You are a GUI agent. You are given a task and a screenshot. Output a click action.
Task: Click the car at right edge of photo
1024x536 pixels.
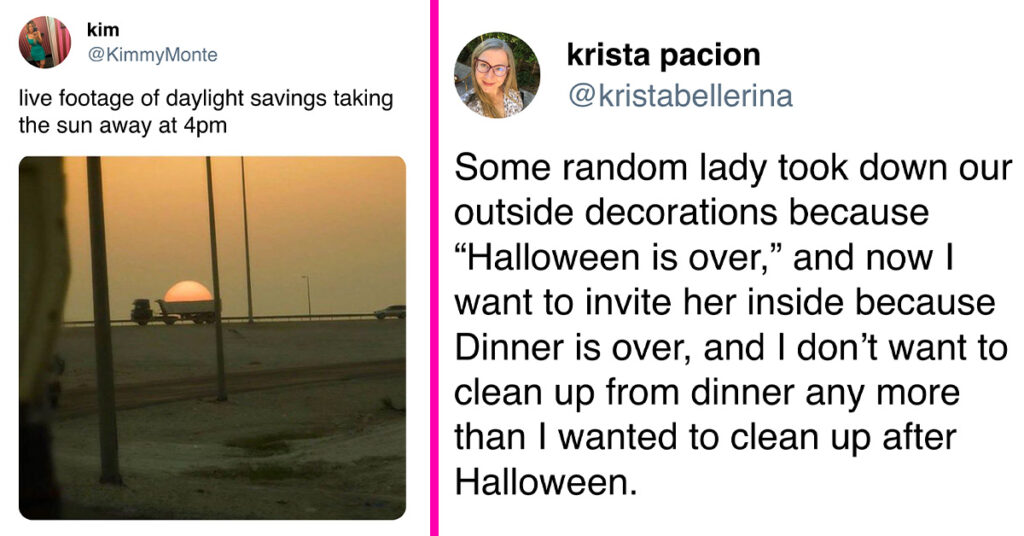(391, 312)
